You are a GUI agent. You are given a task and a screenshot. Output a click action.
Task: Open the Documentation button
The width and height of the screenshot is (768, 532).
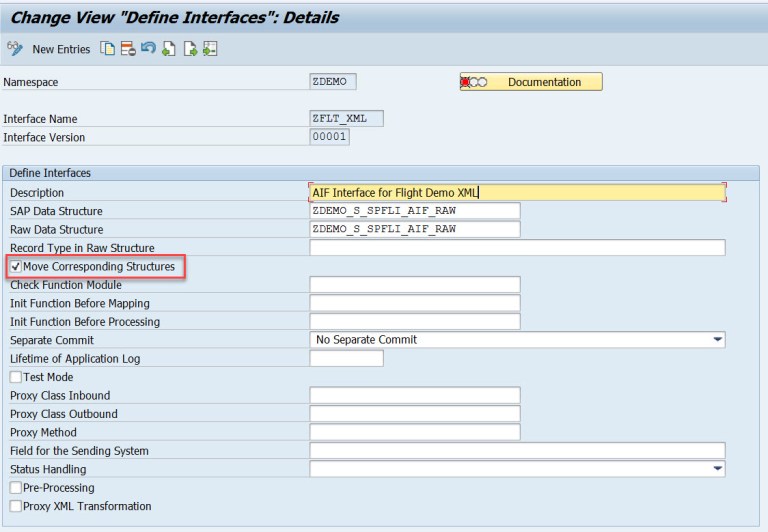click(531, 82)
